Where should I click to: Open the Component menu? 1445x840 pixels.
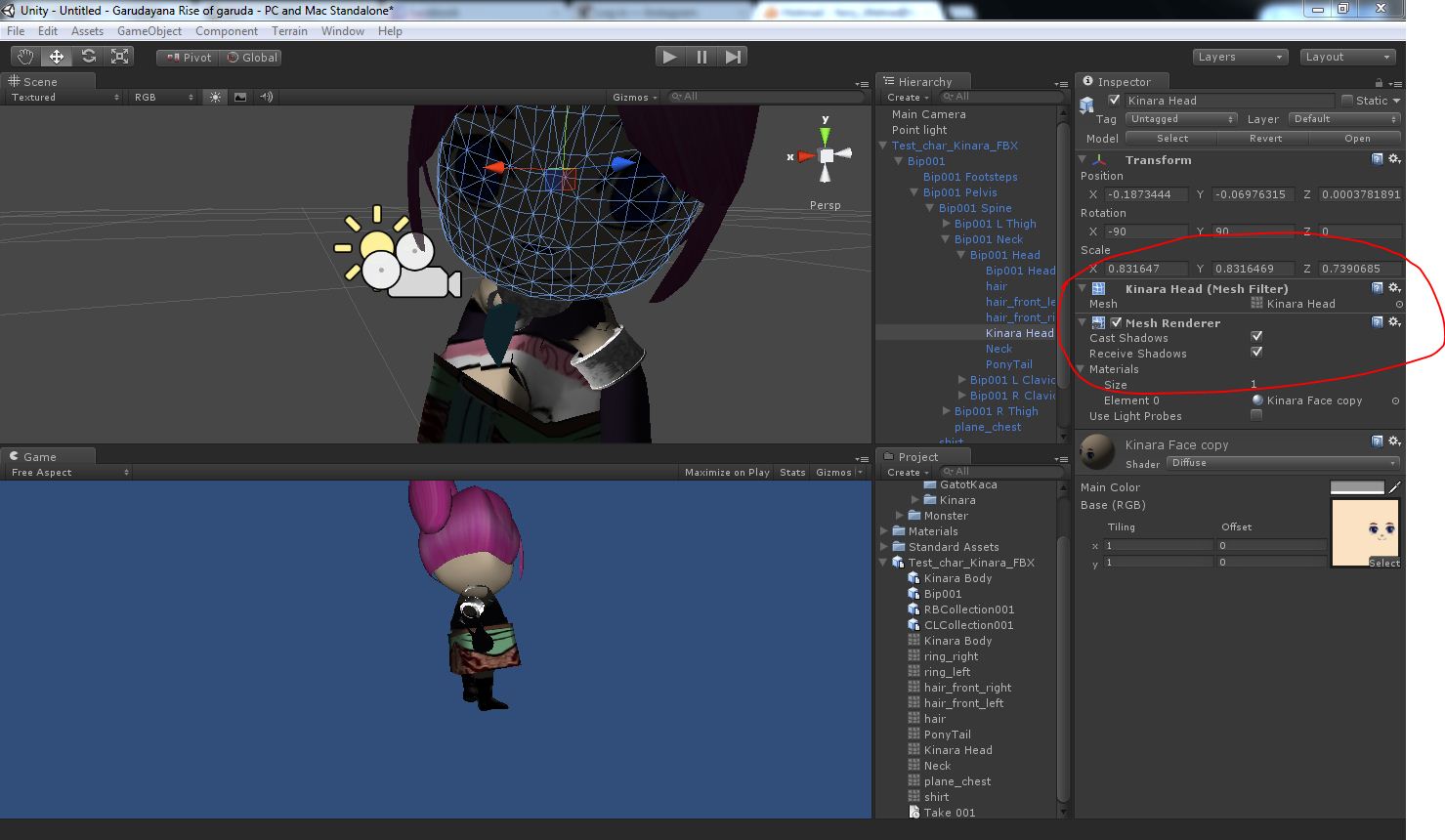click(227, 31)
